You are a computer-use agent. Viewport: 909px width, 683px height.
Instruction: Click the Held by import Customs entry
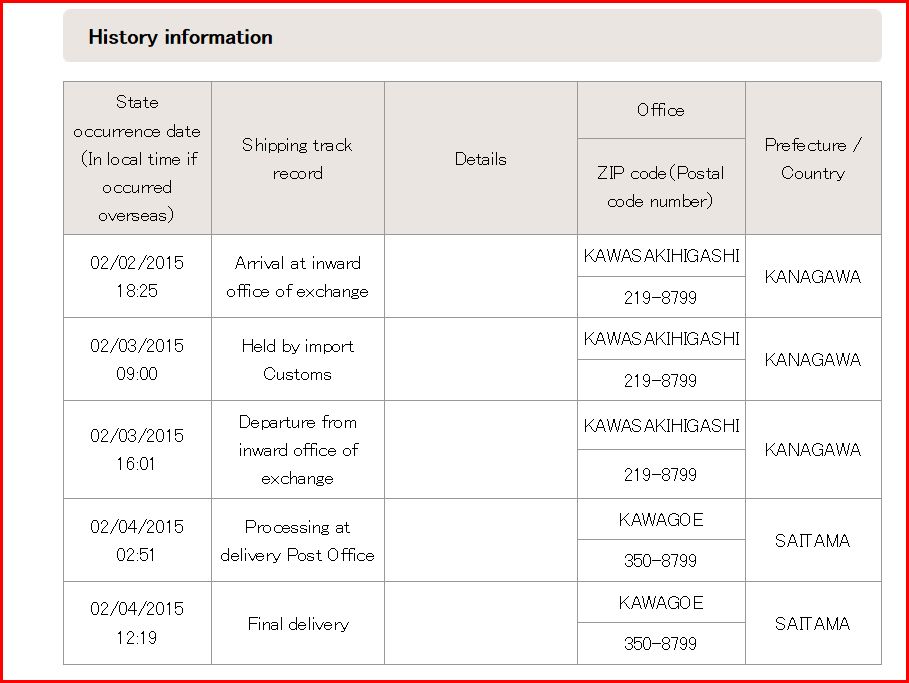click(x=297, y=360)
